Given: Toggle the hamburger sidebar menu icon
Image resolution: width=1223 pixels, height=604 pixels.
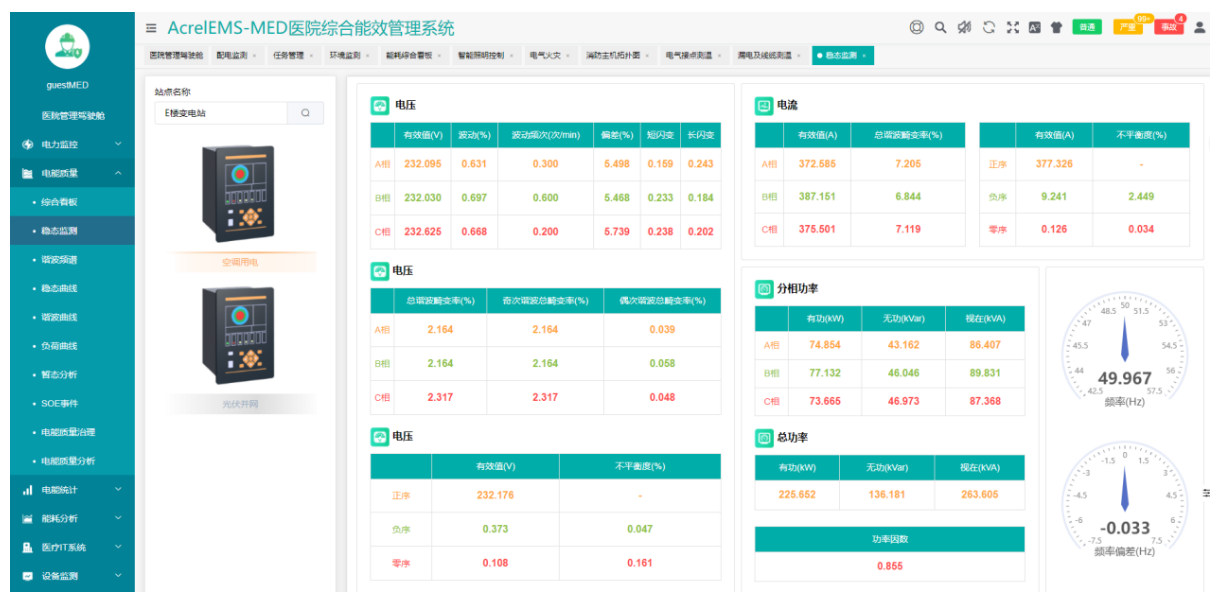Looking at the screenshot, I should click(x=151, y=28).
